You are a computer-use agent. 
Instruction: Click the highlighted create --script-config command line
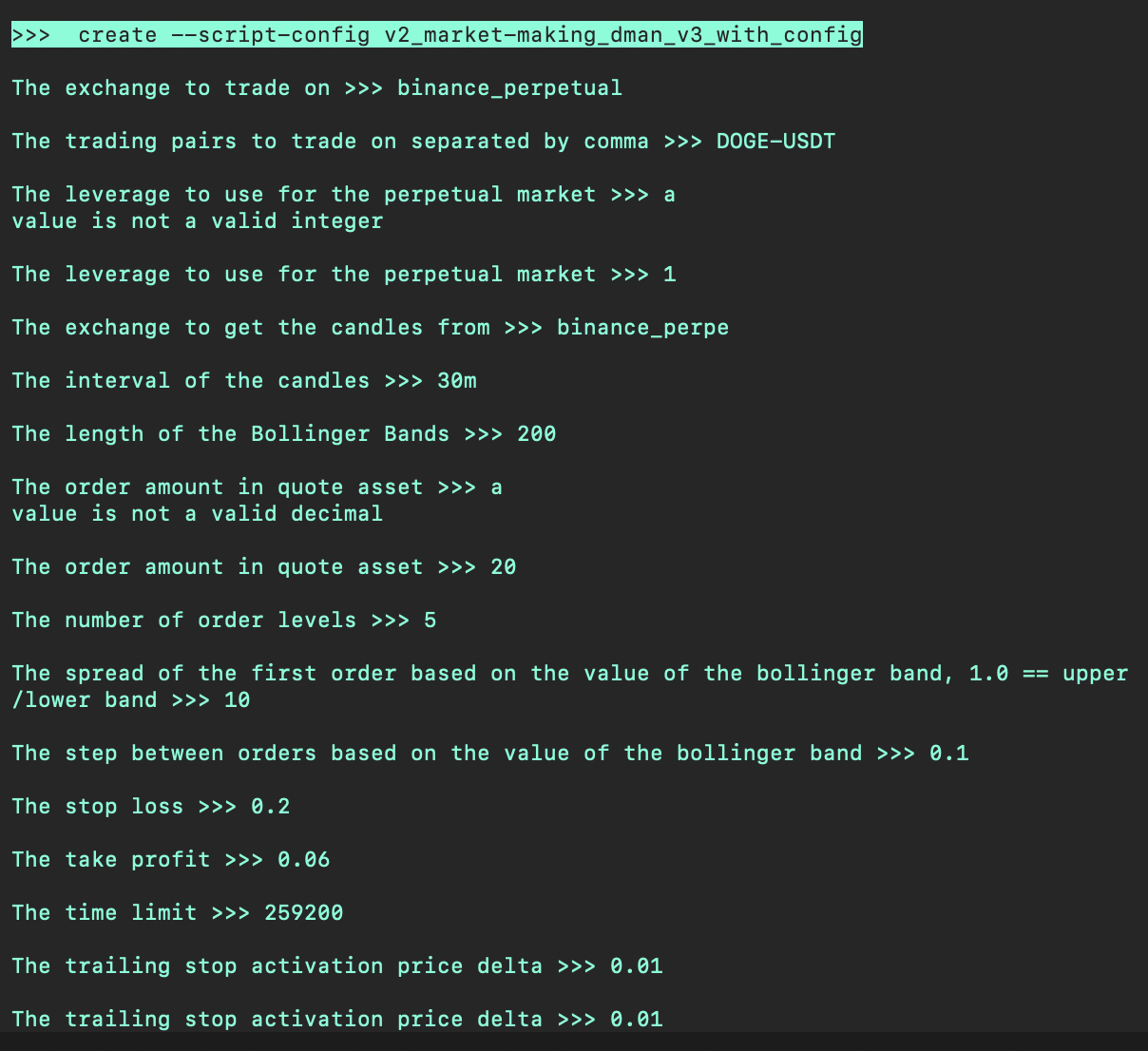tap(437, 35)
